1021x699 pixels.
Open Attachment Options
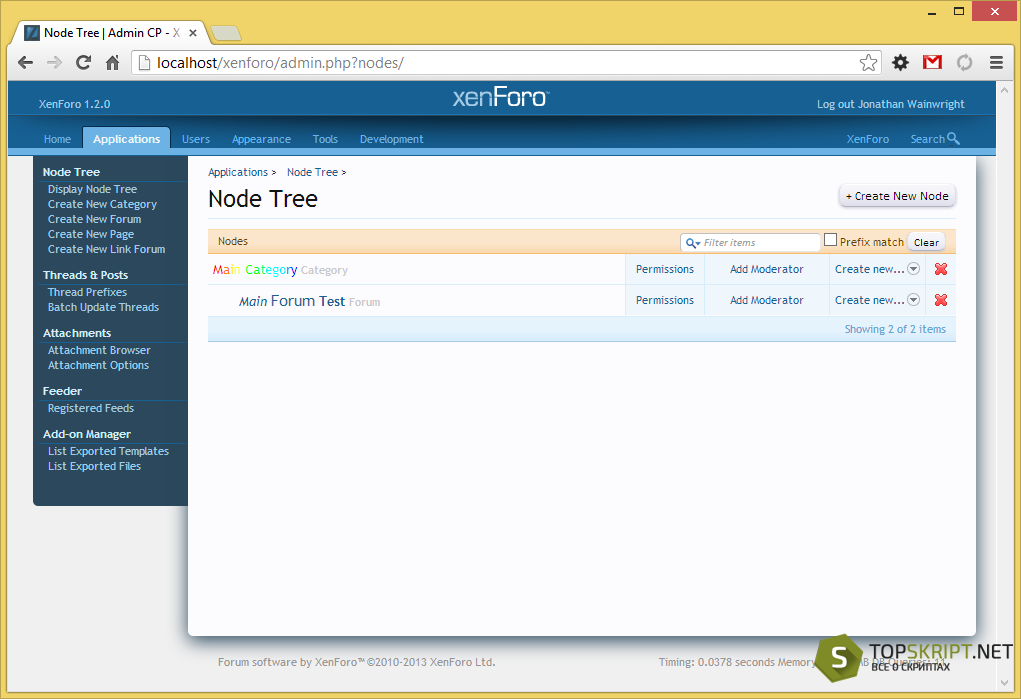point(98,365)
